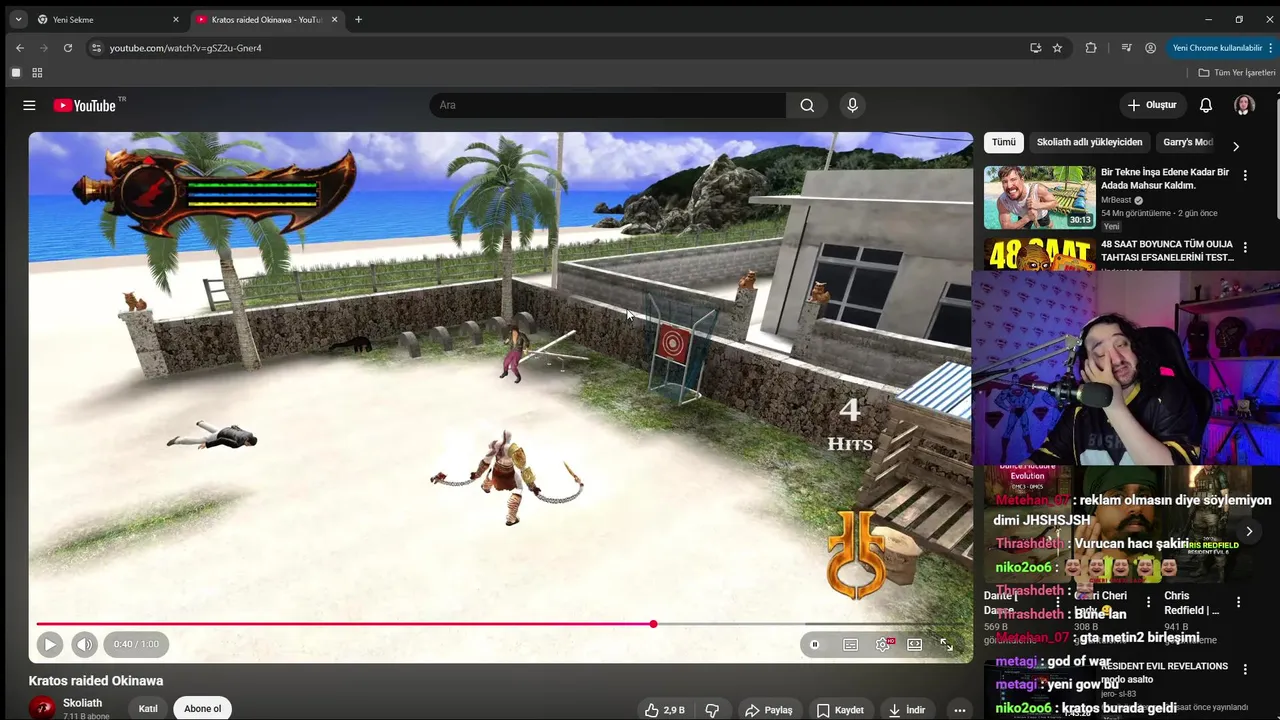Open the YouTube hamburger guide menu
Viewport: 1280px width, 720px height.
coord(29,105)
